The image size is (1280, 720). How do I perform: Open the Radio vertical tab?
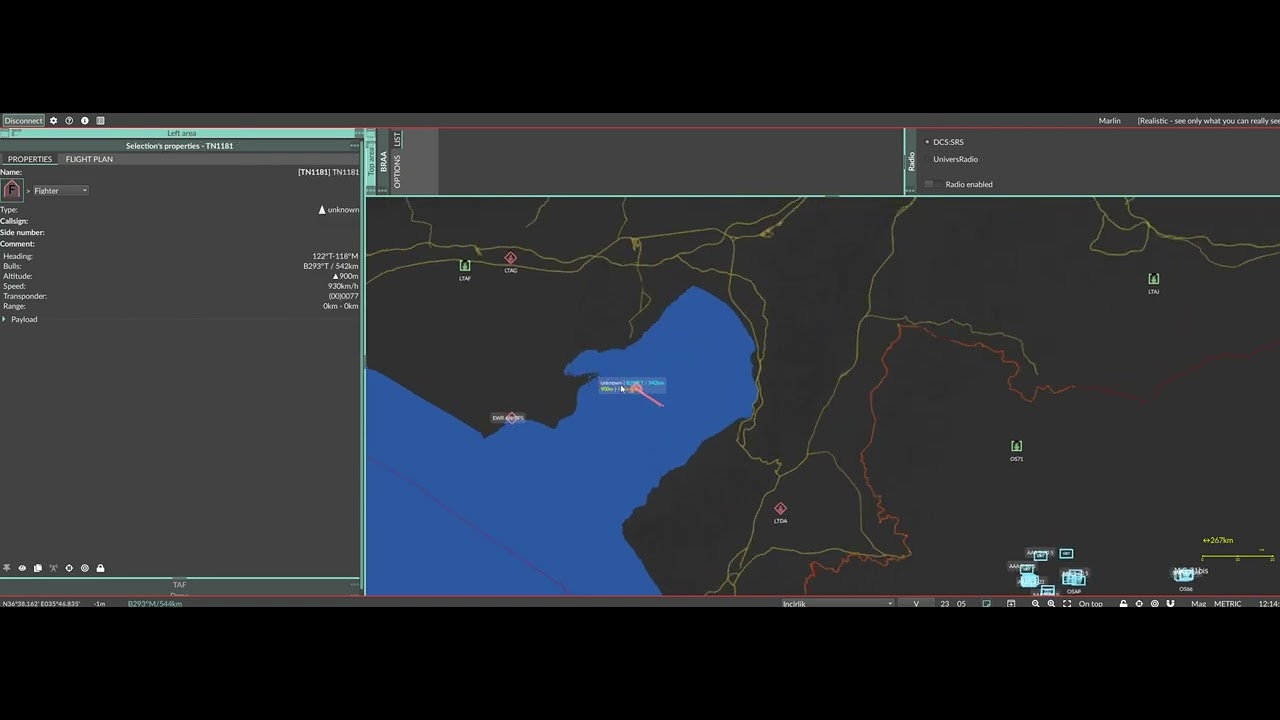coord(911,162)
